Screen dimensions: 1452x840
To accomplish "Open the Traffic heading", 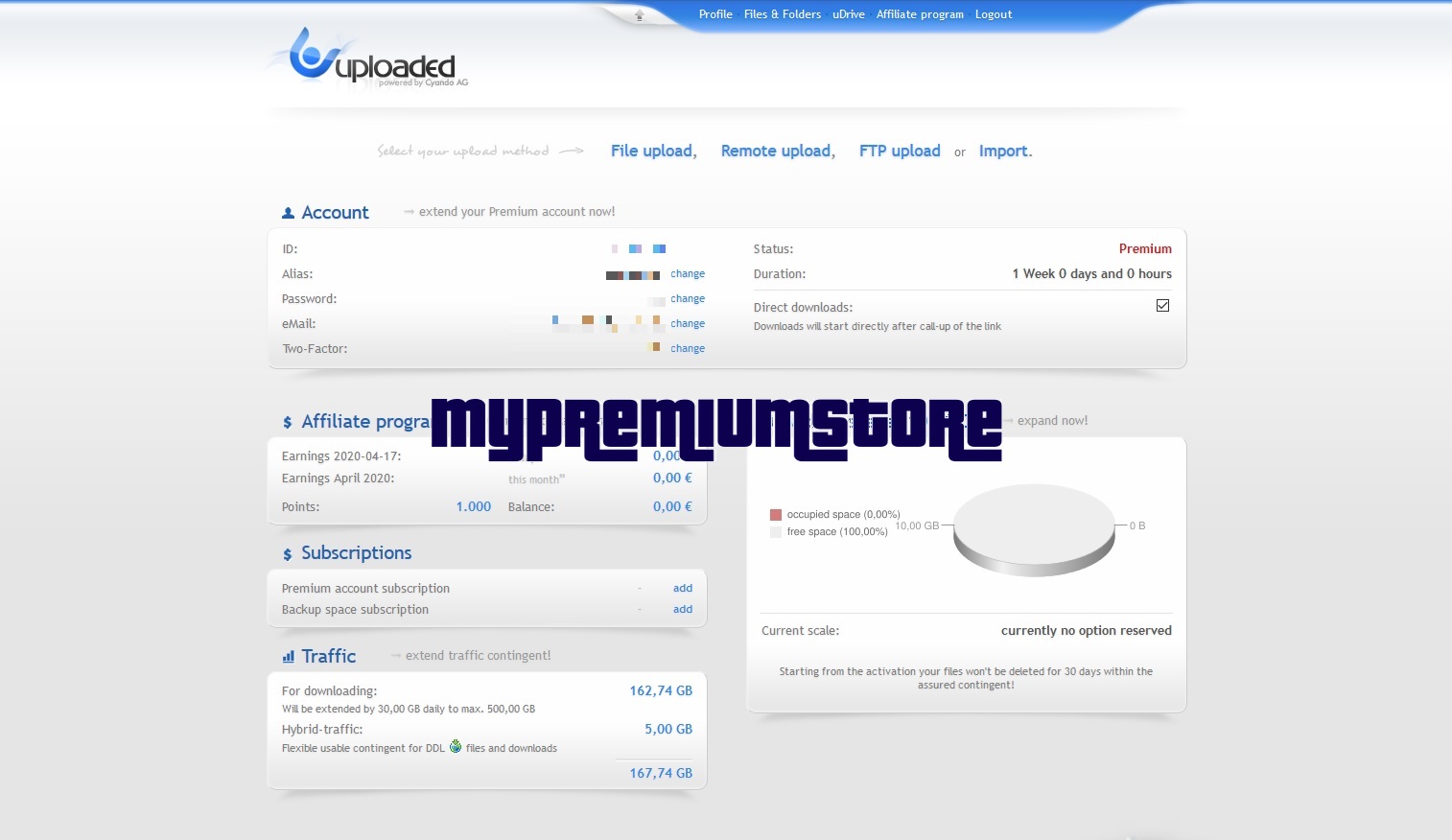I will click(x=328, y=656).
